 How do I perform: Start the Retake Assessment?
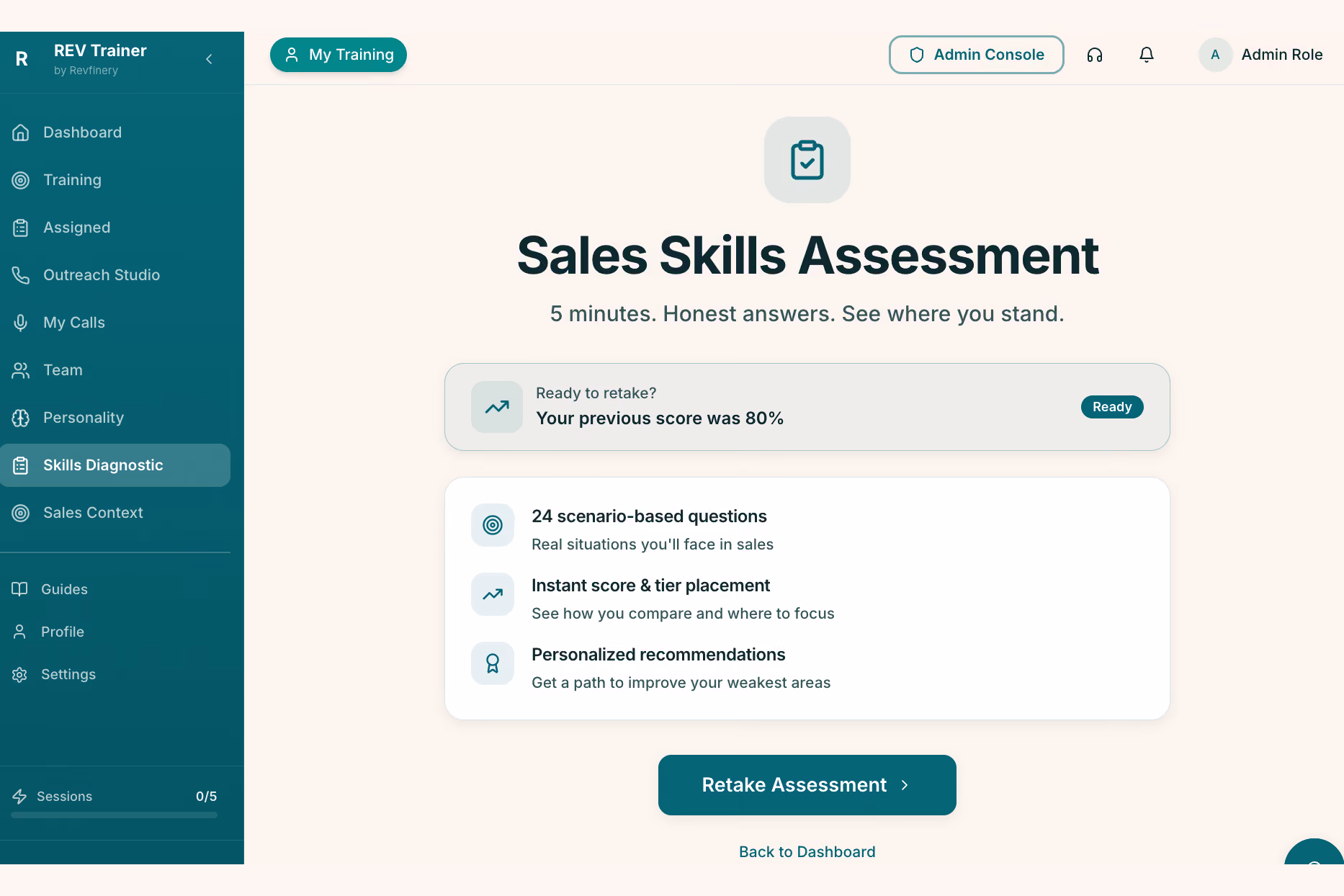(x=807, y=785)
